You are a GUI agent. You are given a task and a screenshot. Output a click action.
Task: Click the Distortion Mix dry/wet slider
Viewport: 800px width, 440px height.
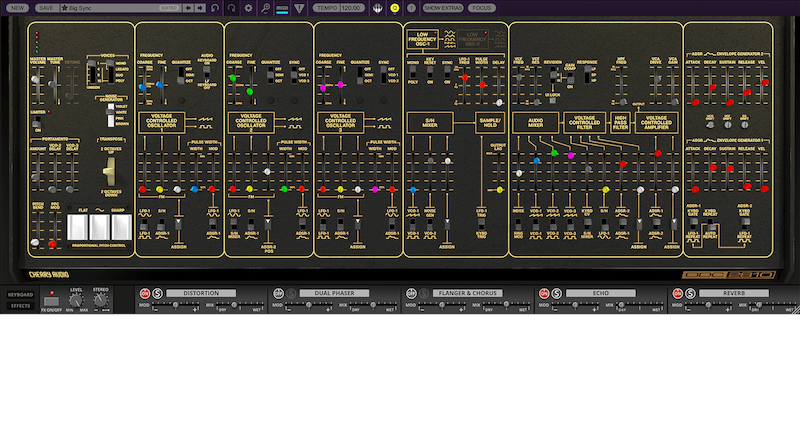pyautogui.click(x=235, y=305)
